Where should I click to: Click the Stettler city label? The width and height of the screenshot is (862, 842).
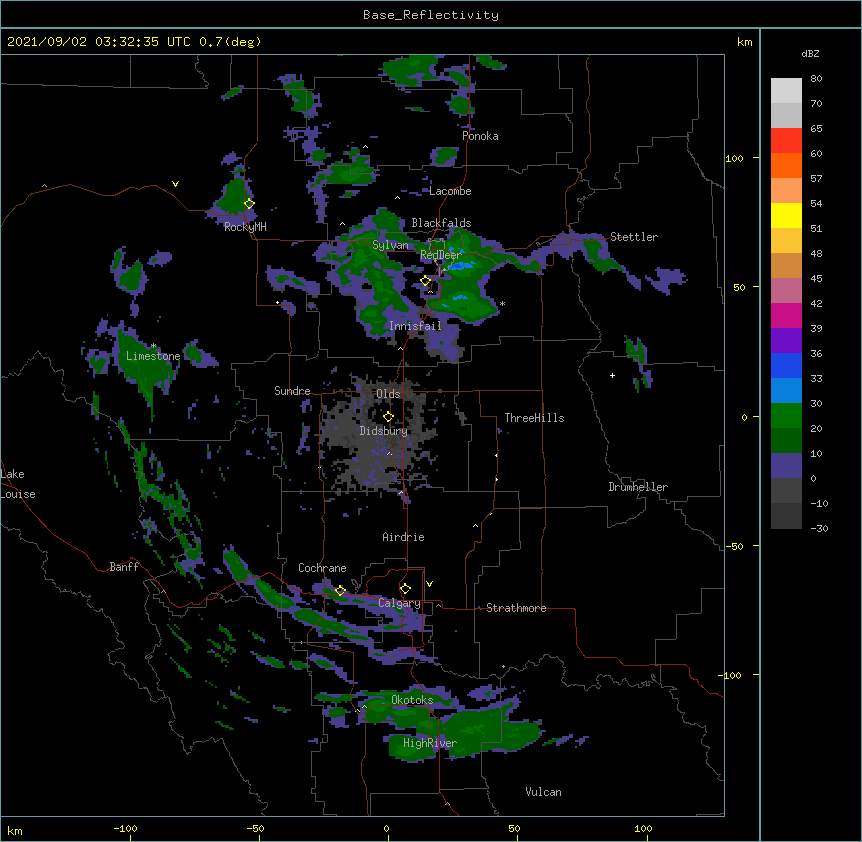(634, 237)
